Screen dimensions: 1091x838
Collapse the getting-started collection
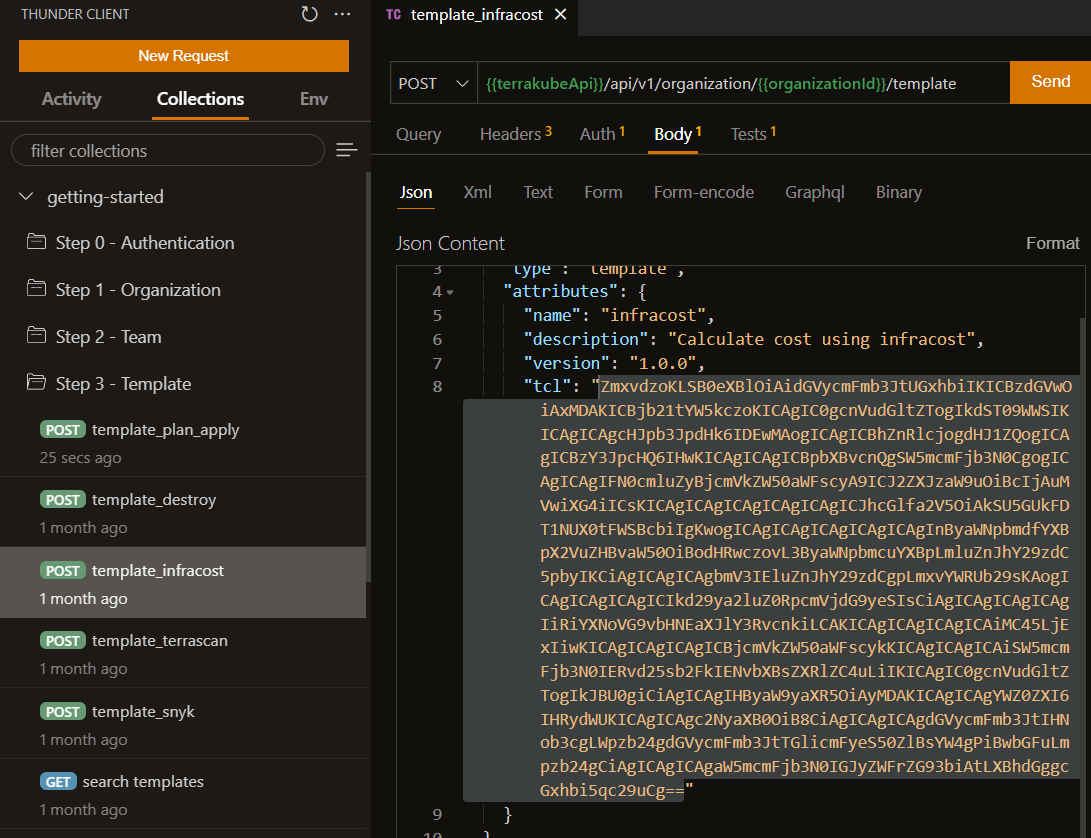27,197
